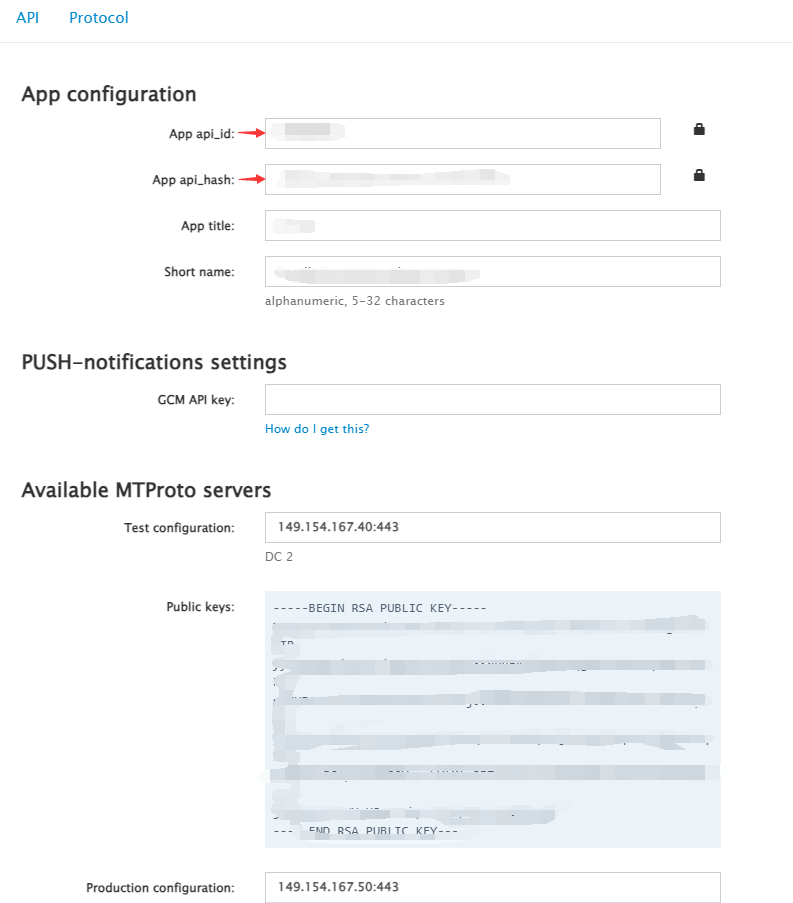Click inside the App api_hash field
Image resolution: width=793 pixels, height=903 pixels.
pyautogui.click(x=462, y=179)
